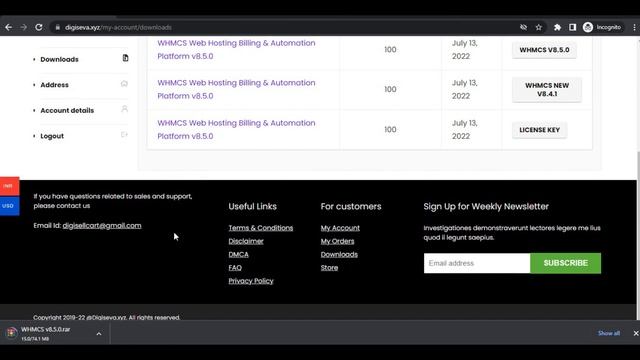Open Downloads link under For customers
Image resolution: width=640 pixels, height=360 pixels.
[339, 255]
